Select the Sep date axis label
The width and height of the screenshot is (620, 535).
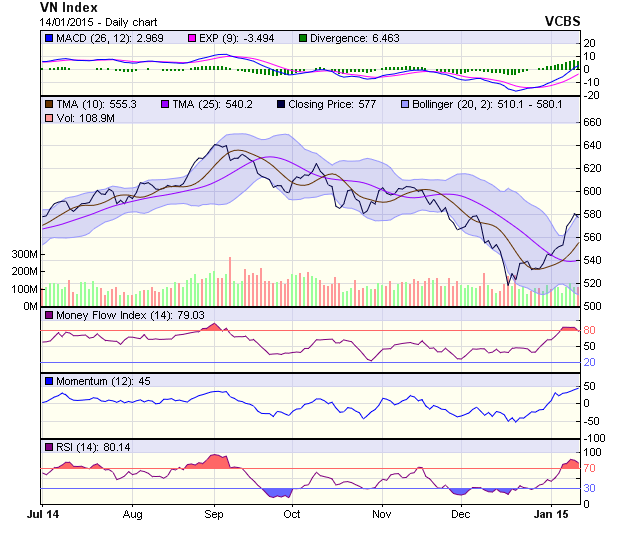point(213,513)
